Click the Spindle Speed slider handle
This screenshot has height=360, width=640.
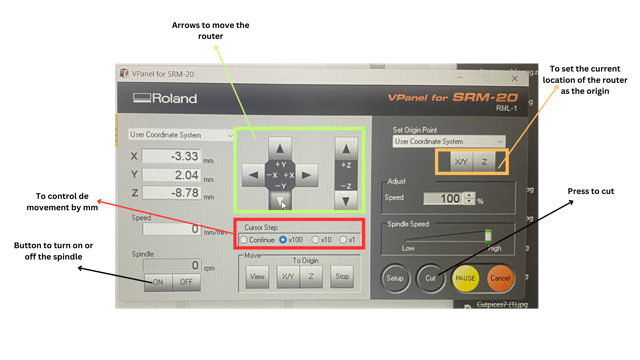point(488,236)
